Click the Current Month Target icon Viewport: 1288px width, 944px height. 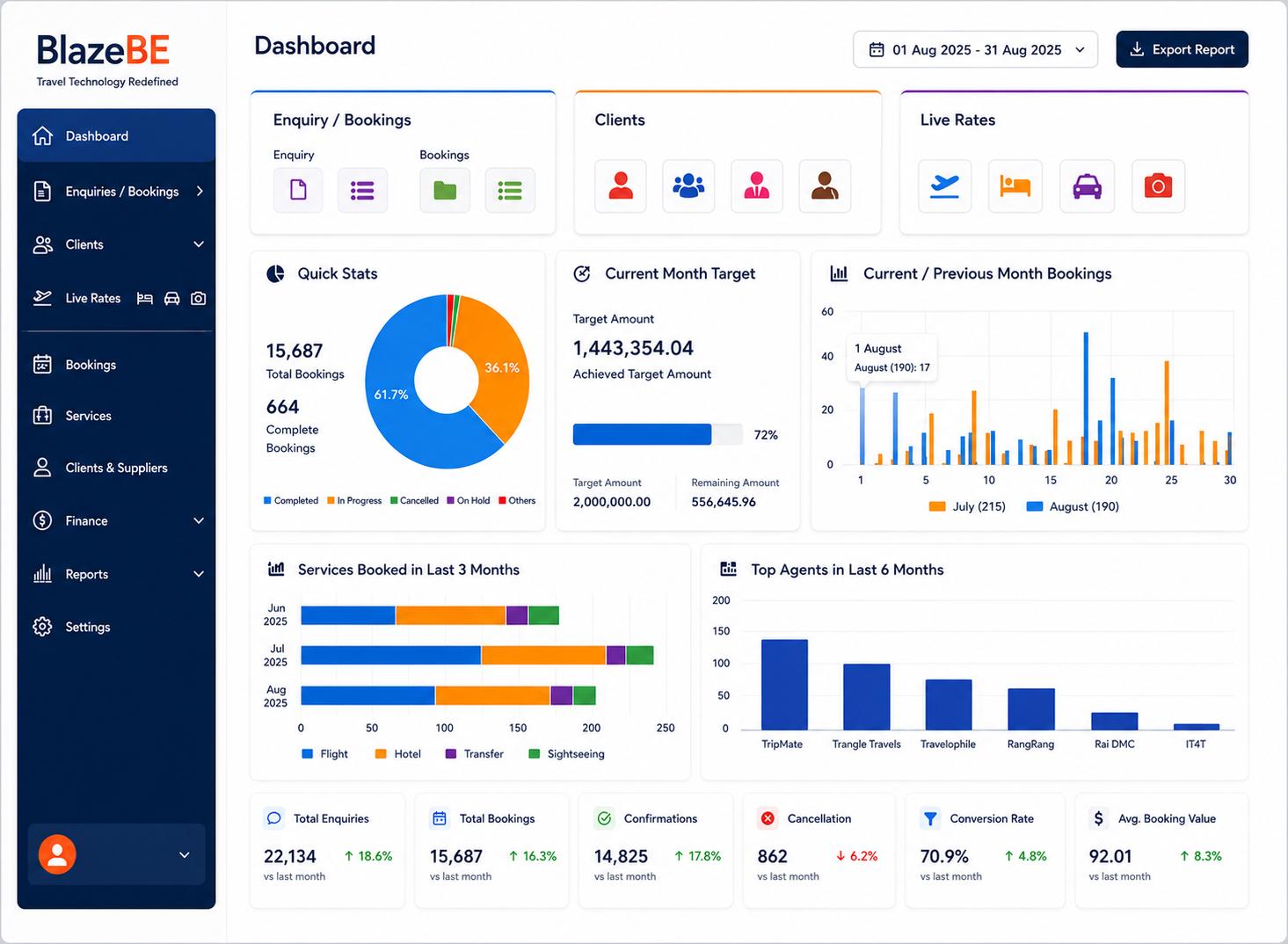[582, 273]
